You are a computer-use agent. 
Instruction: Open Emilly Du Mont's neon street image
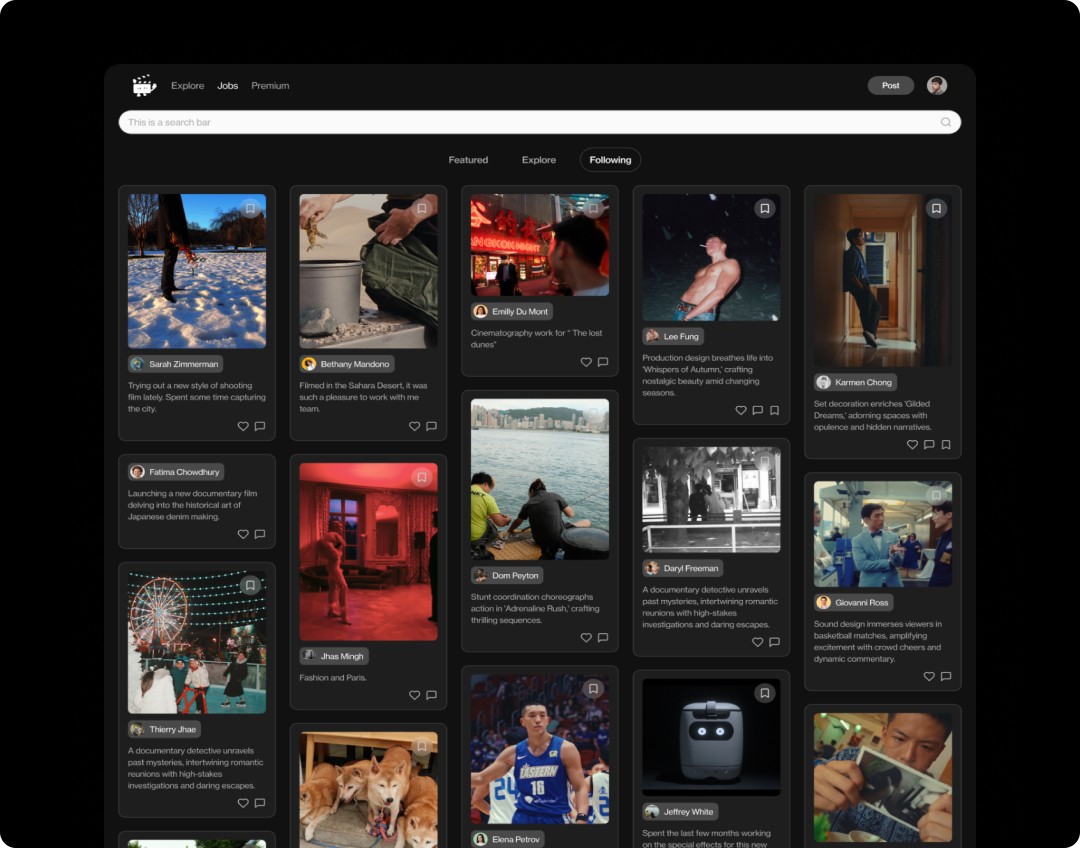tap(540, 245)
